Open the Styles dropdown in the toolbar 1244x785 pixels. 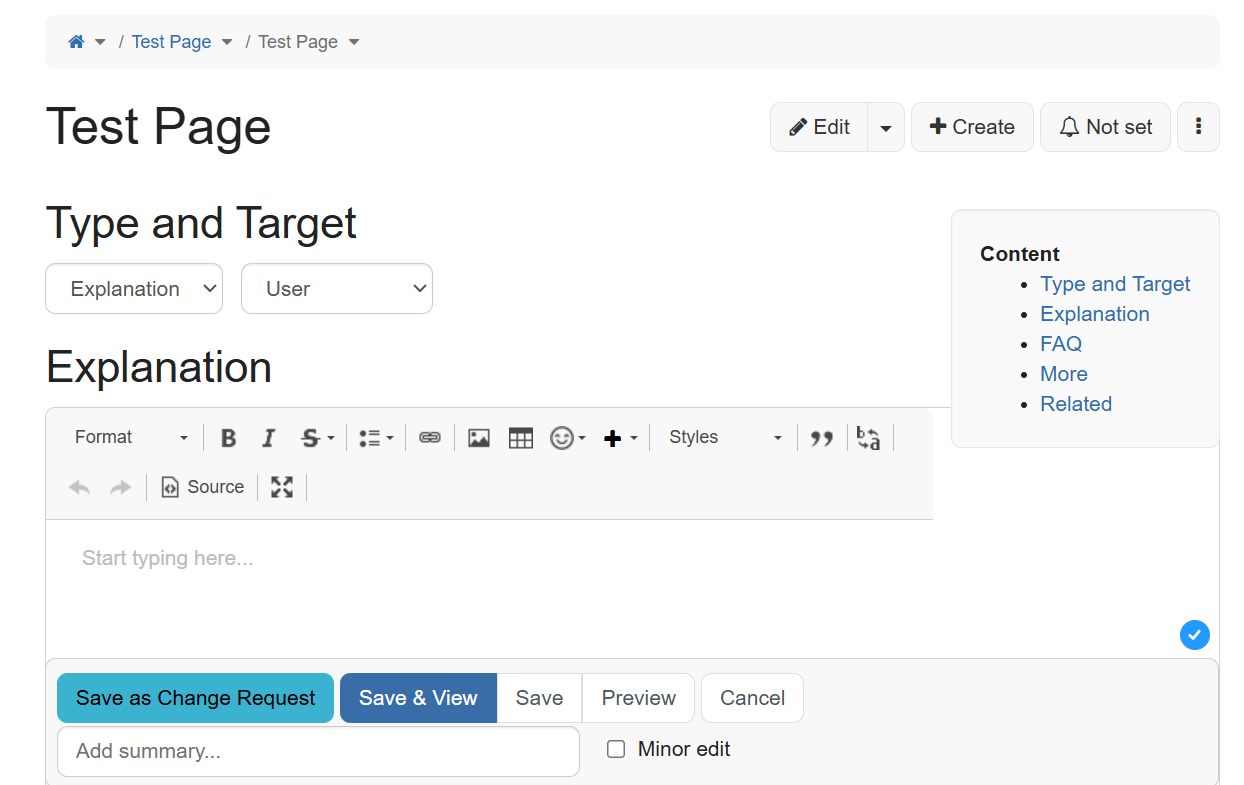point(725,438)
